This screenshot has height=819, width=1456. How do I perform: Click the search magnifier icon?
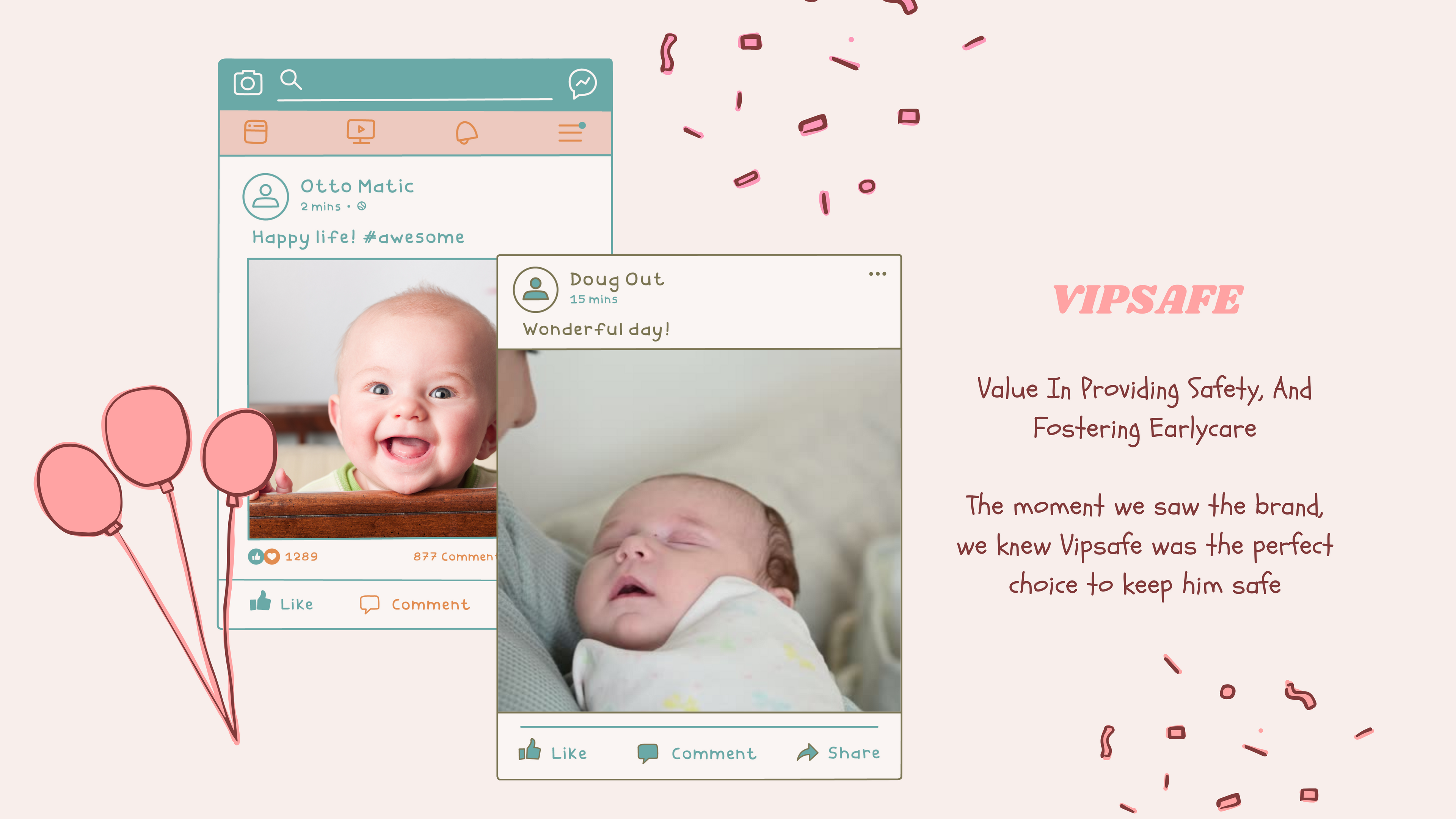tap(291, 80)
